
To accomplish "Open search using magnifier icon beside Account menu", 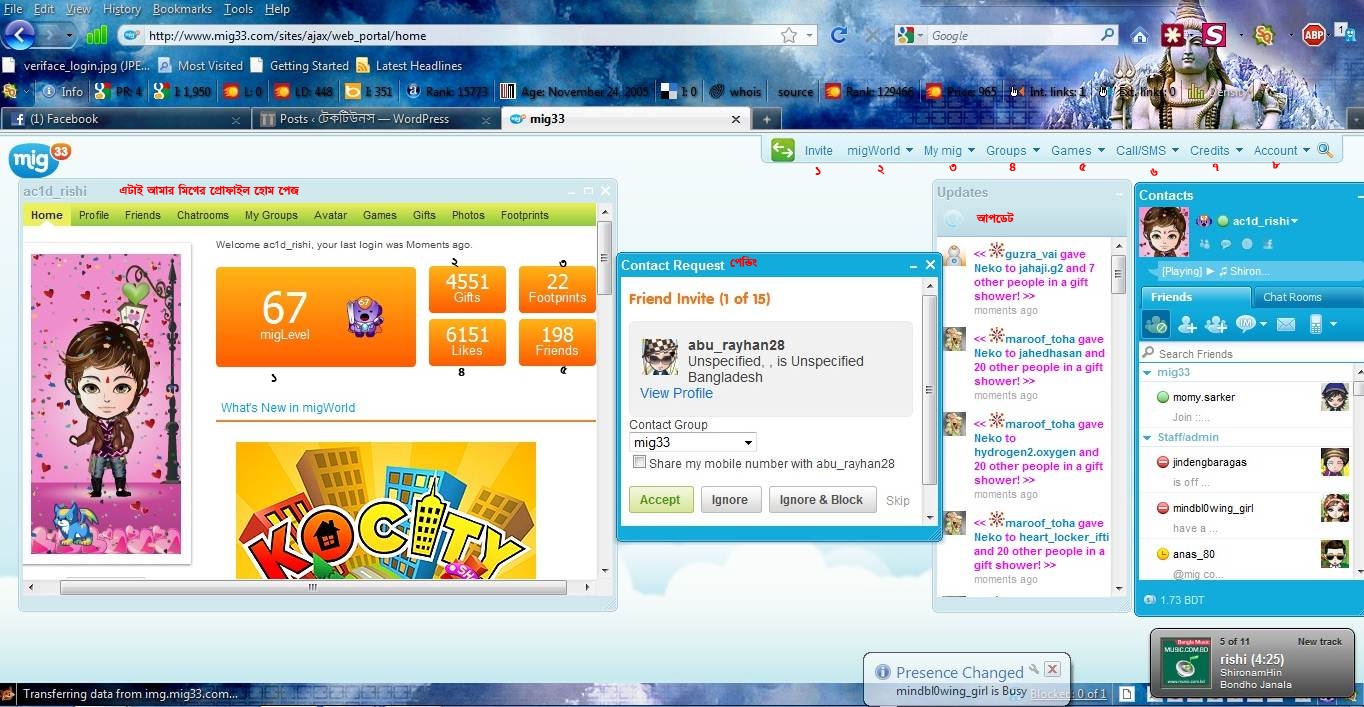I will (x=1324, y=149).
